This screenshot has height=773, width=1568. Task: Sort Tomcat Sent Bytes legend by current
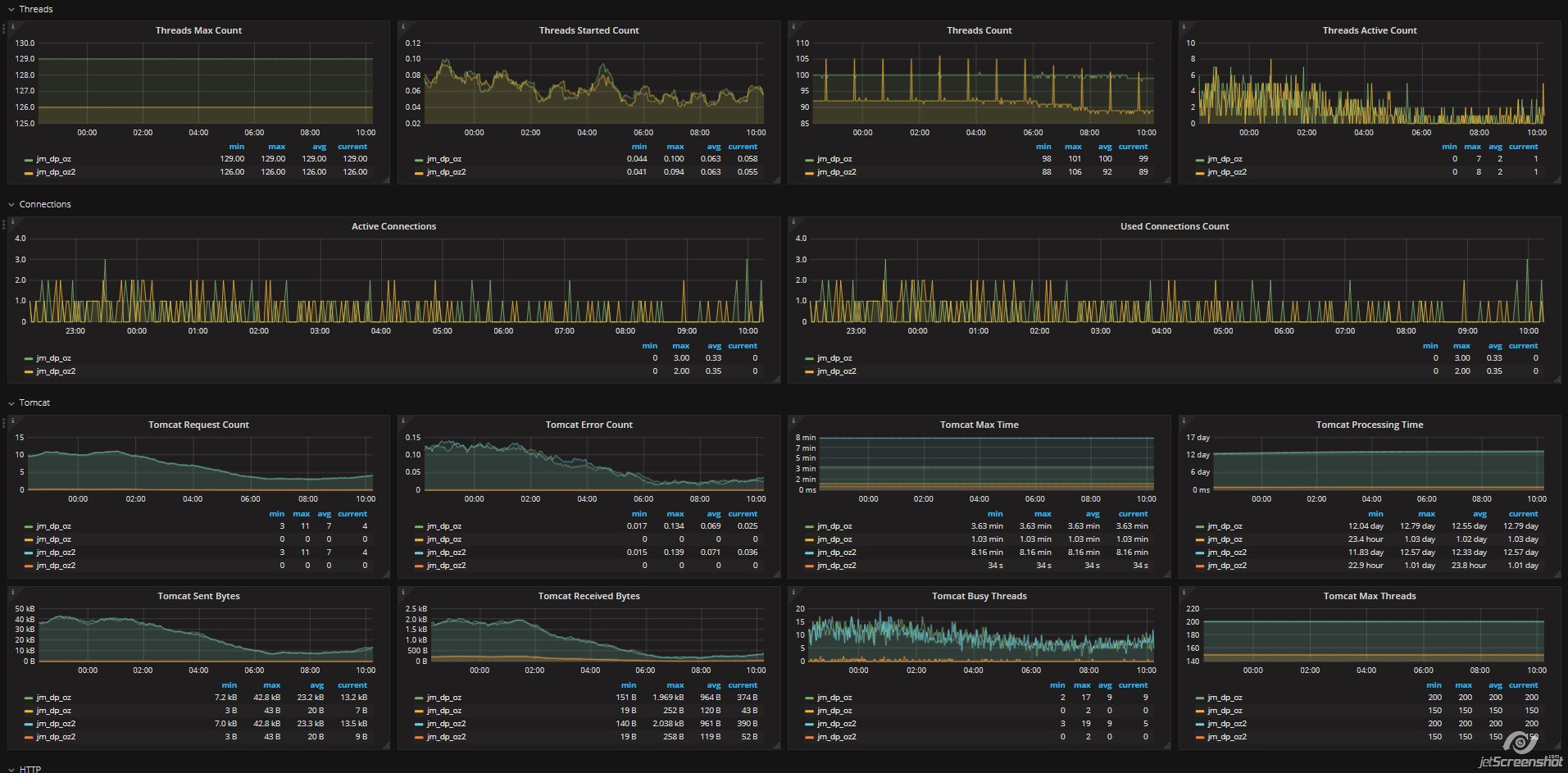(352, 685)
